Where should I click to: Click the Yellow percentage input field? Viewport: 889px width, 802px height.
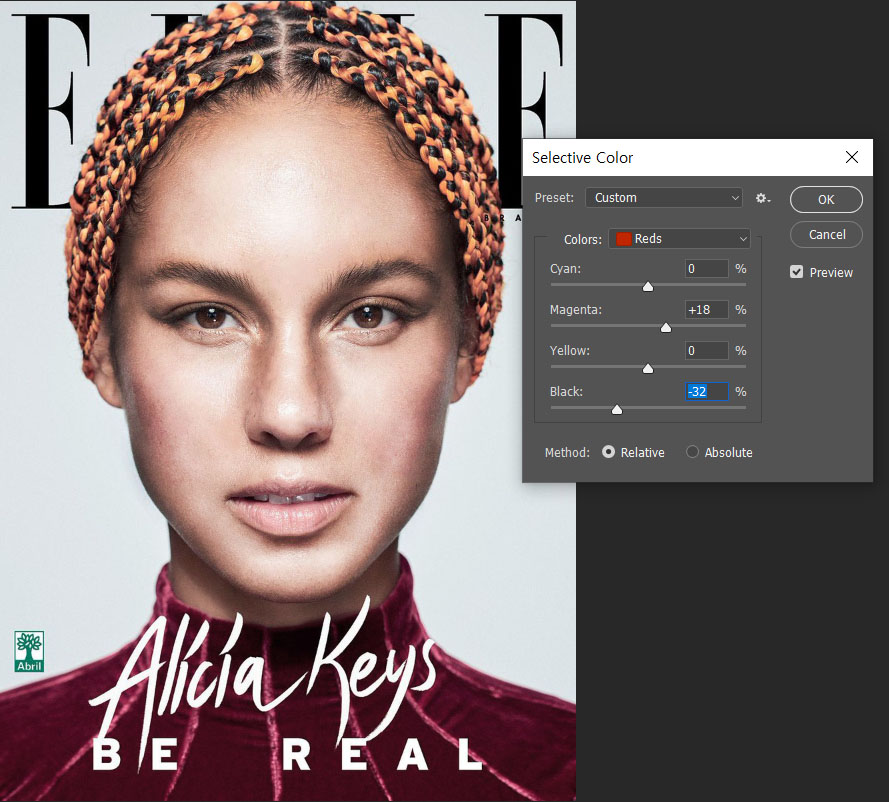[x=706, y=350]
